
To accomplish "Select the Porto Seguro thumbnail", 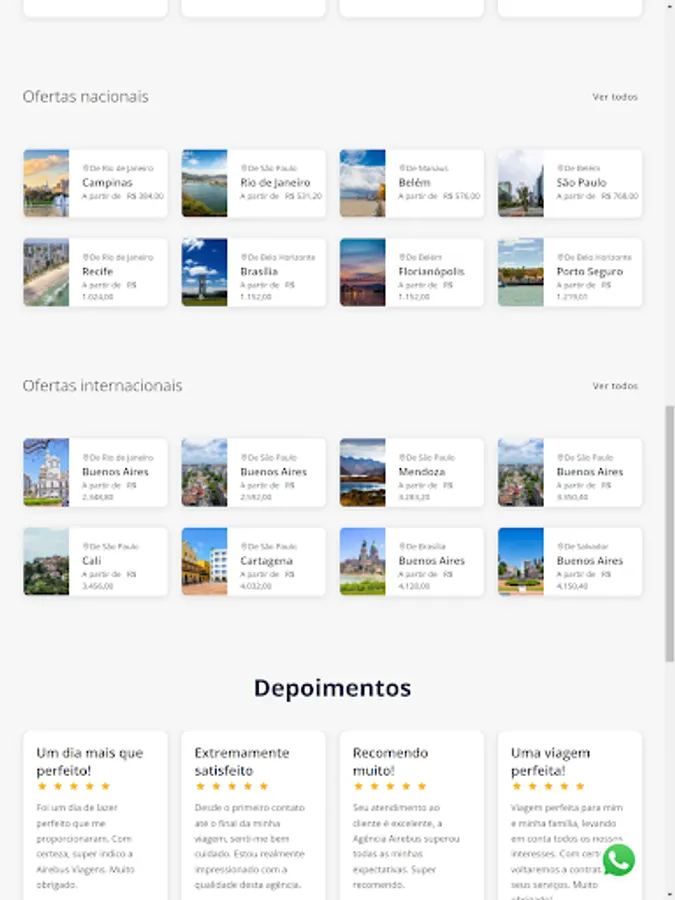I will pyautogui.click(x=521, y=272).
